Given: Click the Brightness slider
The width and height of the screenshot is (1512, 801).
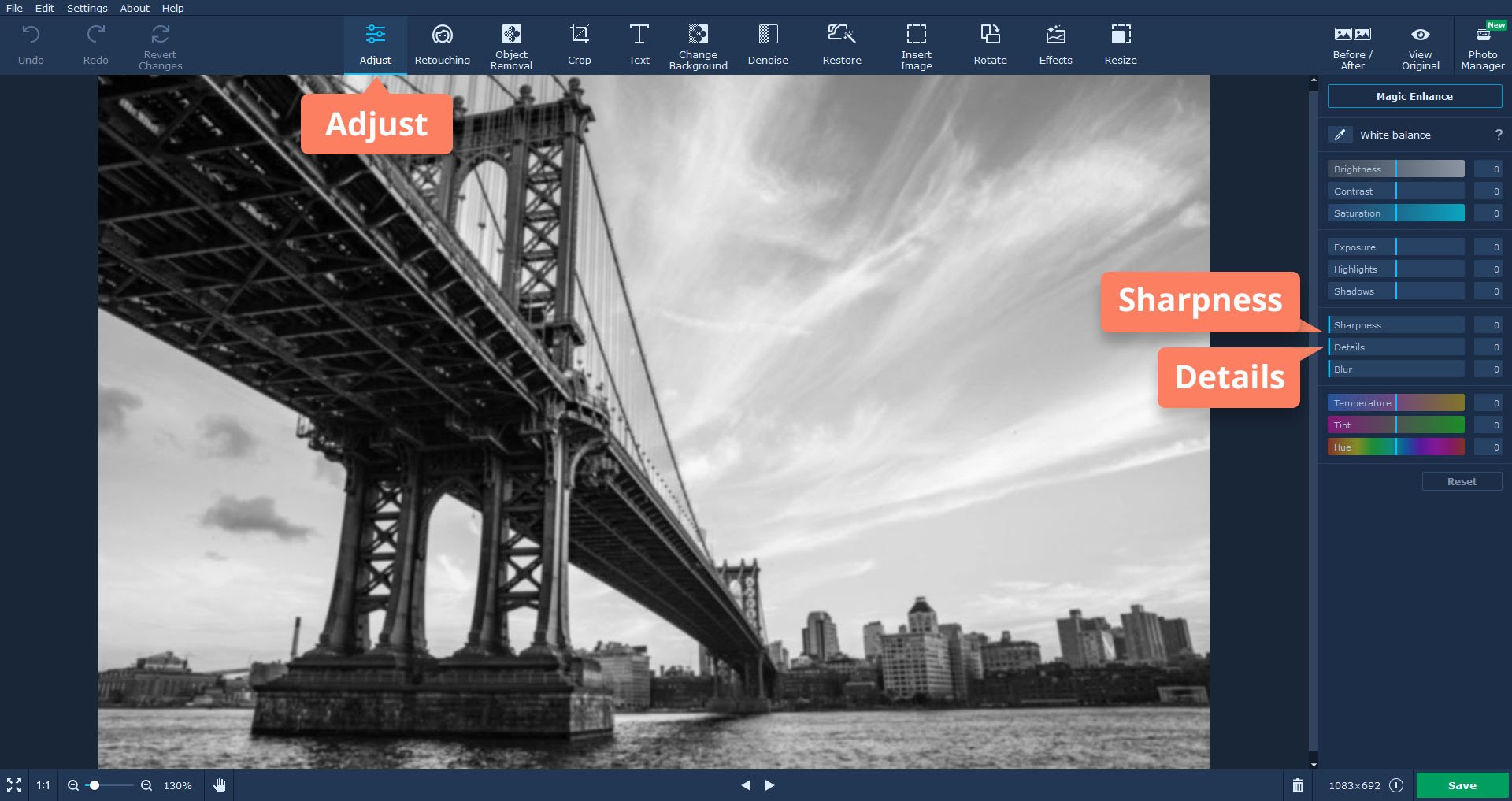Looking at the screenshot, I should point(1396,169).
